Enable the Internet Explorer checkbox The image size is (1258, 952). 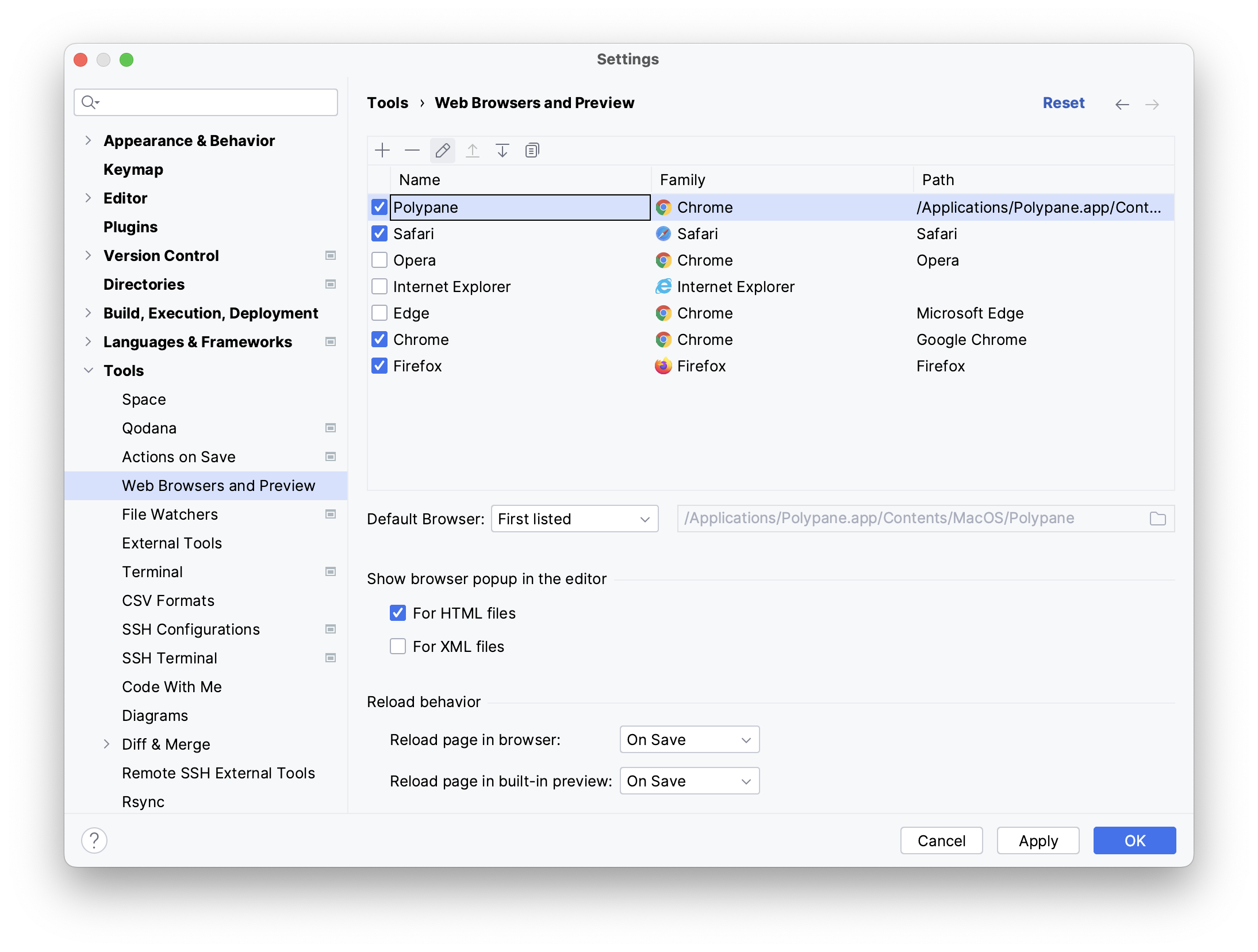(379, 286)
